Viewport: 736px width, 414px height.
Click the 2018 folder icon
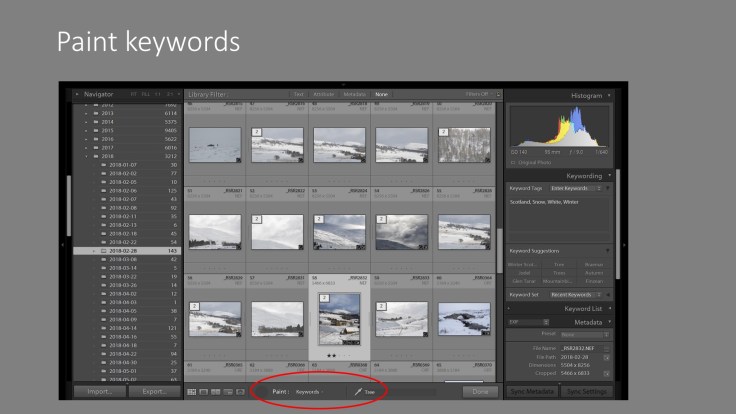[x=97, y=156]
